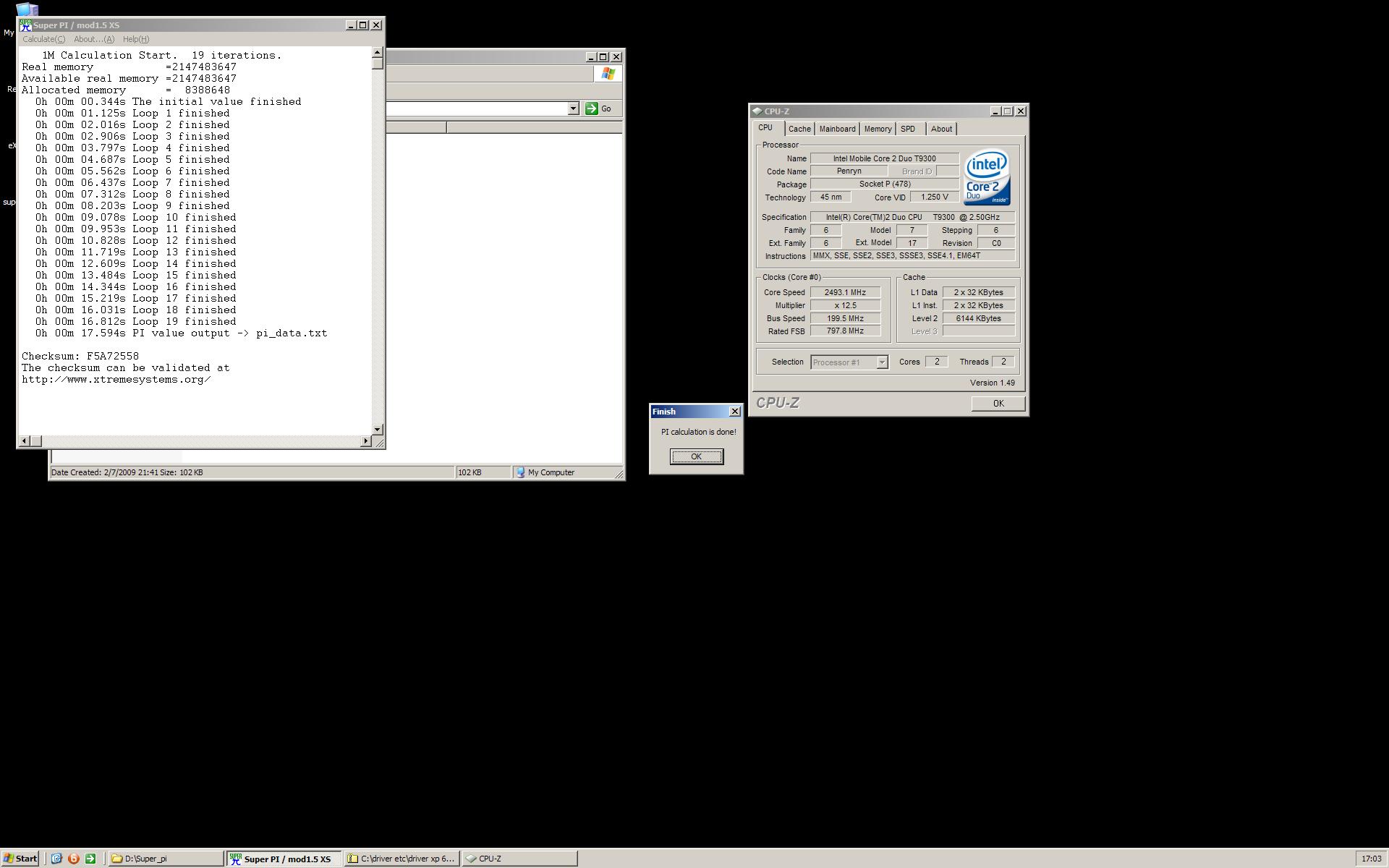Image resolution: width=1389 pixels, height=868 pixels.
Task: Switch to D:\Super_pi taskbar button
Action: tap(166, 859)
